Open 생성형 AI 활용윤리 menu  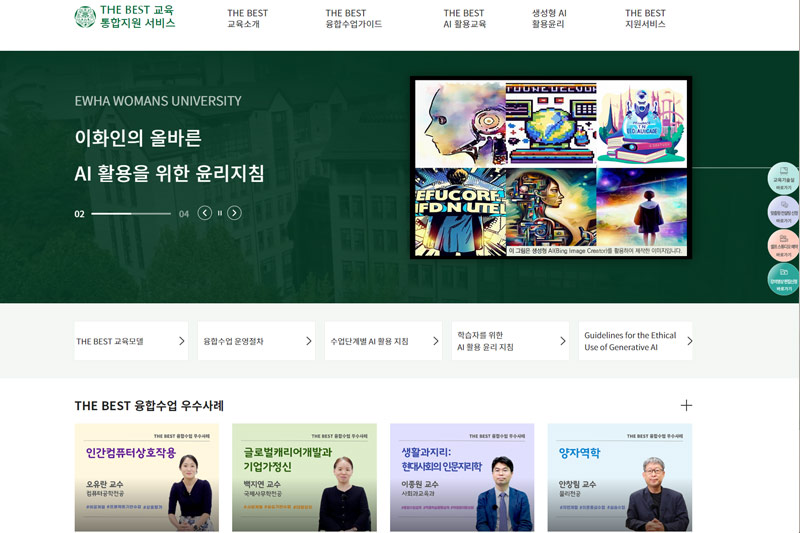coord(549,18)
